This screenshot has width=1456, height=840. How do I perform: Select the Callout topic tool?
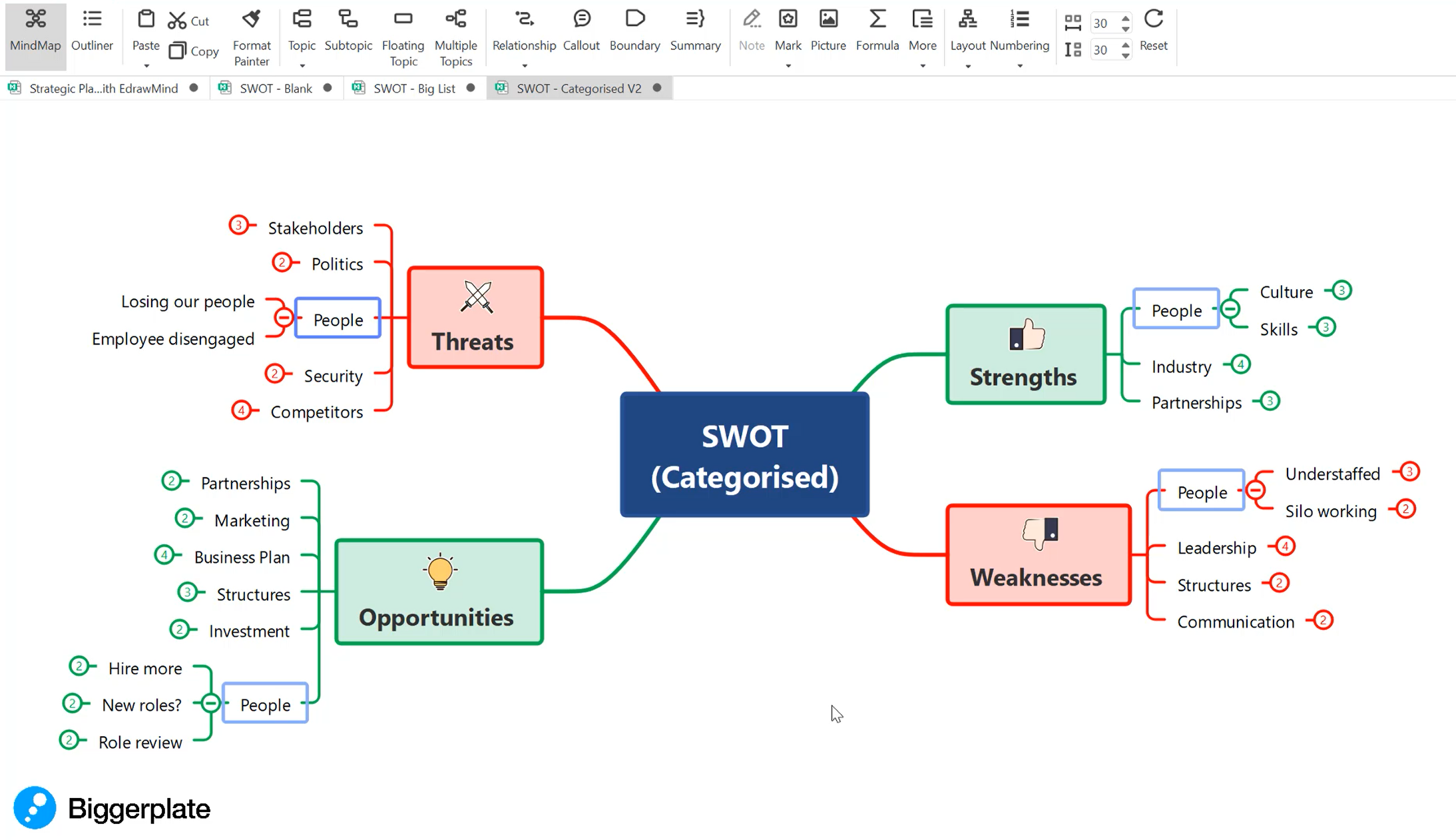pyautogui.click(x=581, y=30)
